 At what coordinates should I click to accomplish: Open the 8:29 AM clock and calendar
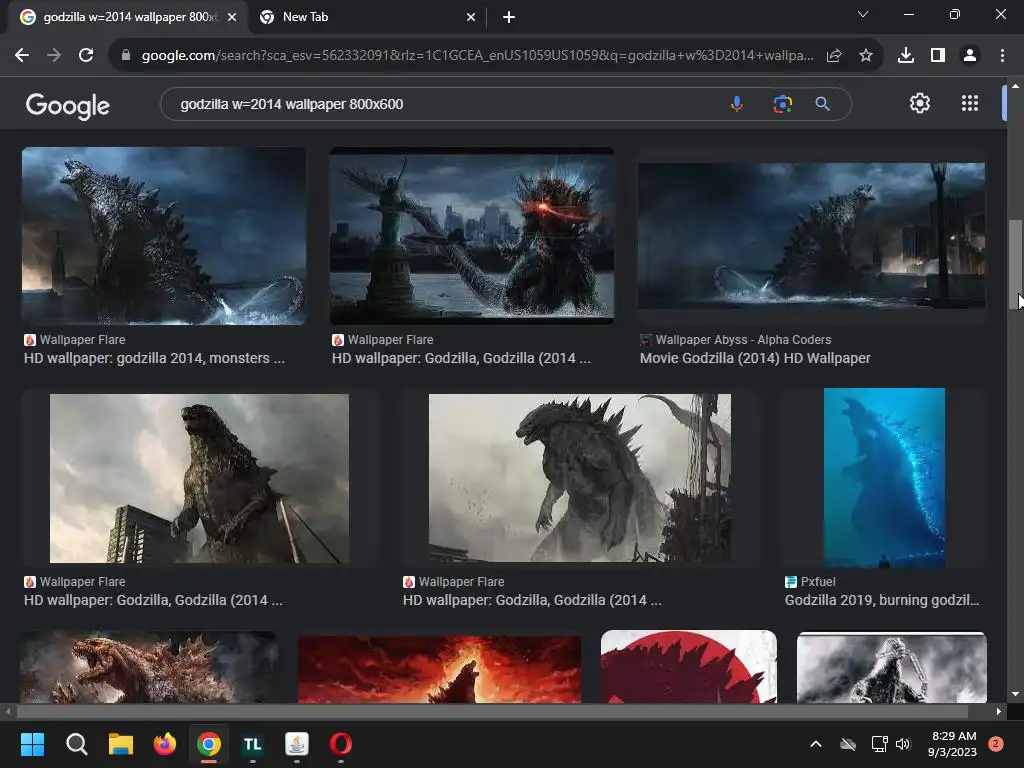[953, 744]
